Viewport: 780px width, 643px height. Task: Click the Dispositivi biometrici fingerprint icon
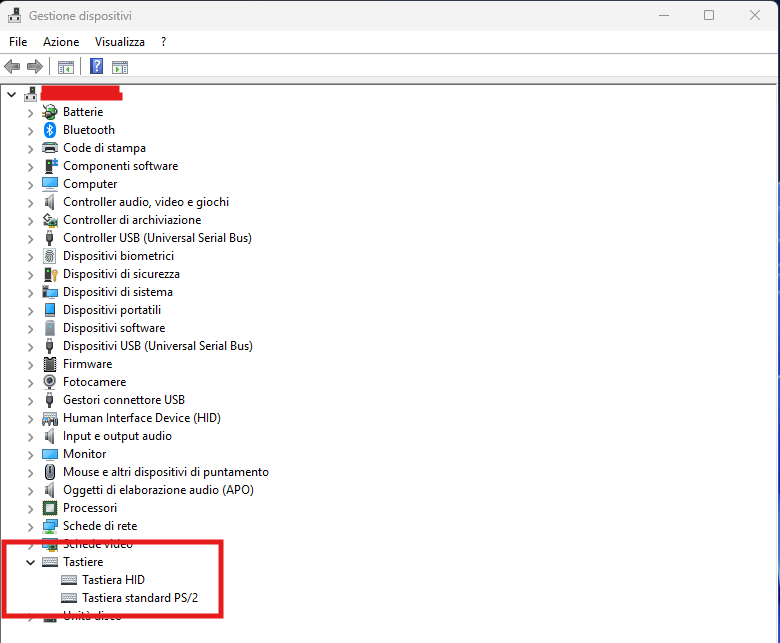pyautogui.click(x=49, y=256)
